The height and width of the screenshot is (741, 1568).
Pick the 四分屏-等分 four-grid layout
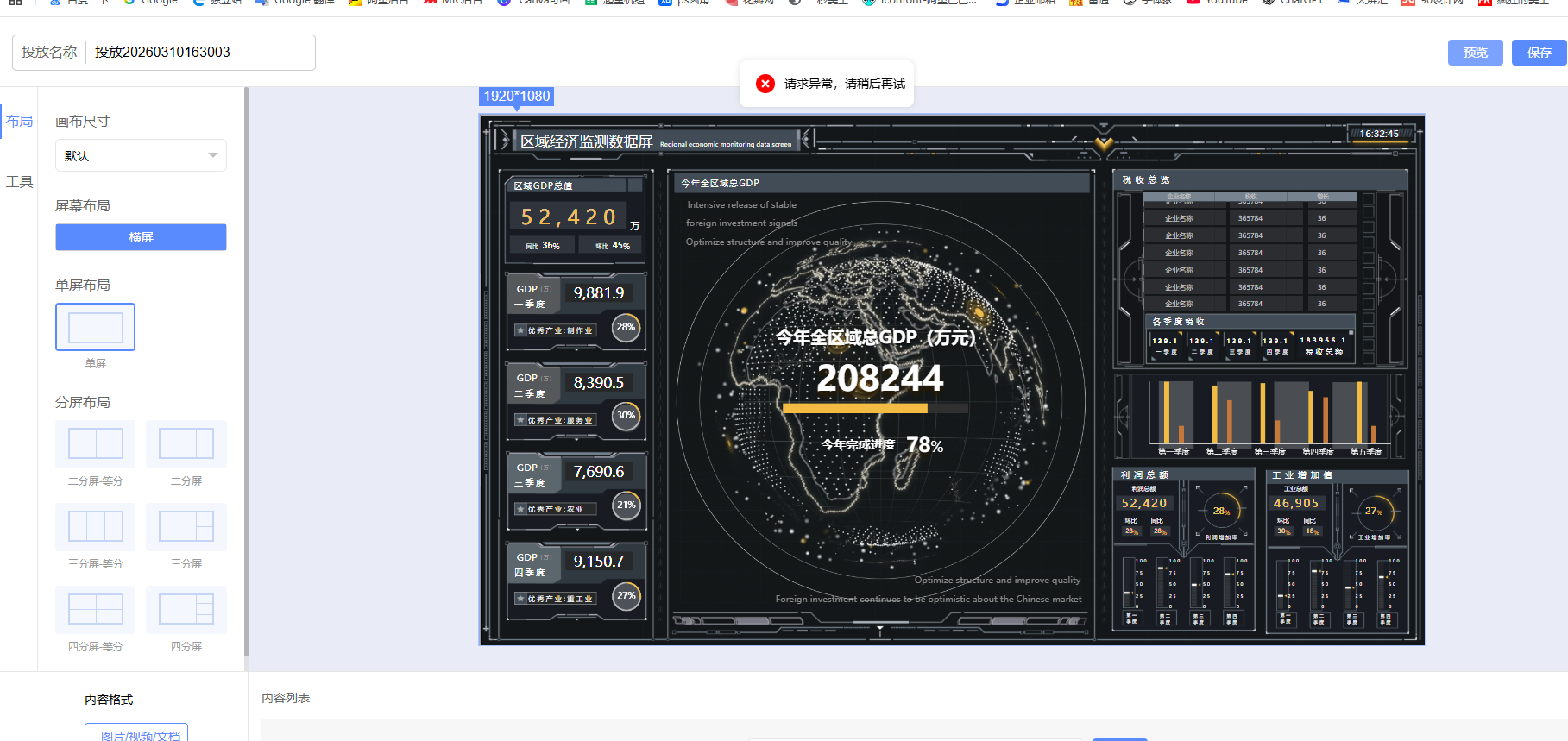(95, 609)
